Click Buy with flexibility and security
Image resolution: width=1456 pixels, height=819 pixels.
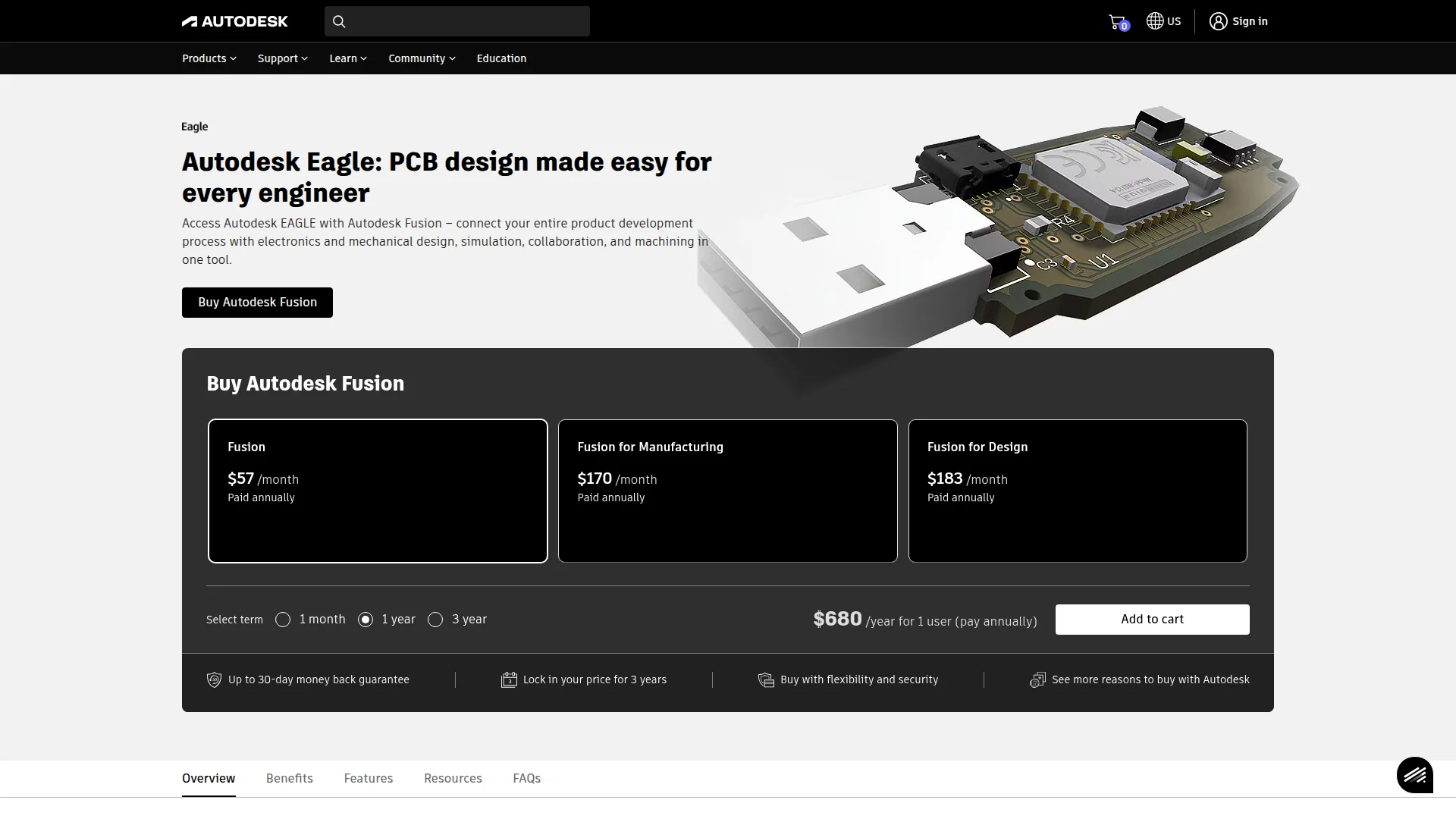(859, 679)
